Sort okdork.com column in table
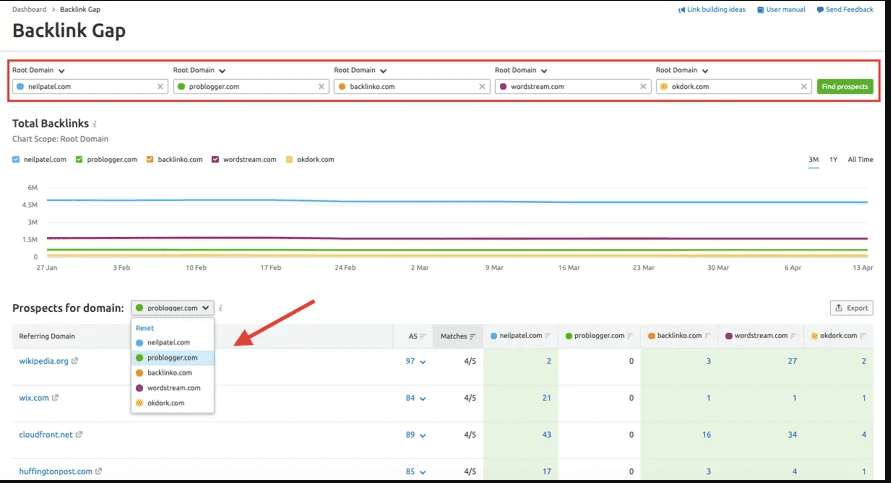 (x=863, y=336)
